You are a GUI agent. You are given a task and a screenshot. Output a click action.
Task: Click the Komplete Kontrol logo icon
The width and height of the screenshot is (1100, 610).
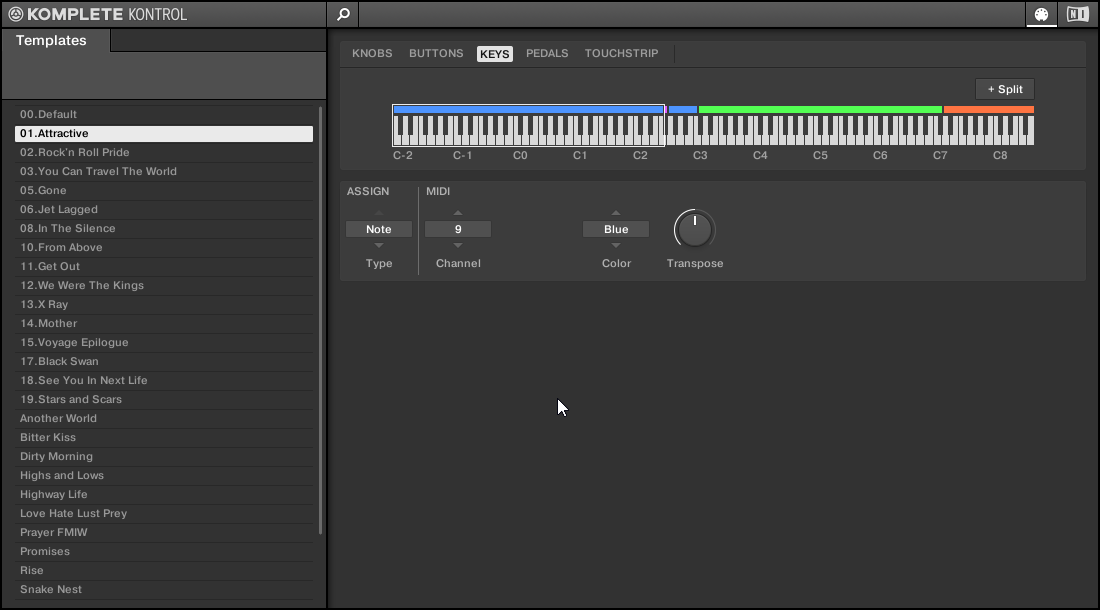coord(15,14)
